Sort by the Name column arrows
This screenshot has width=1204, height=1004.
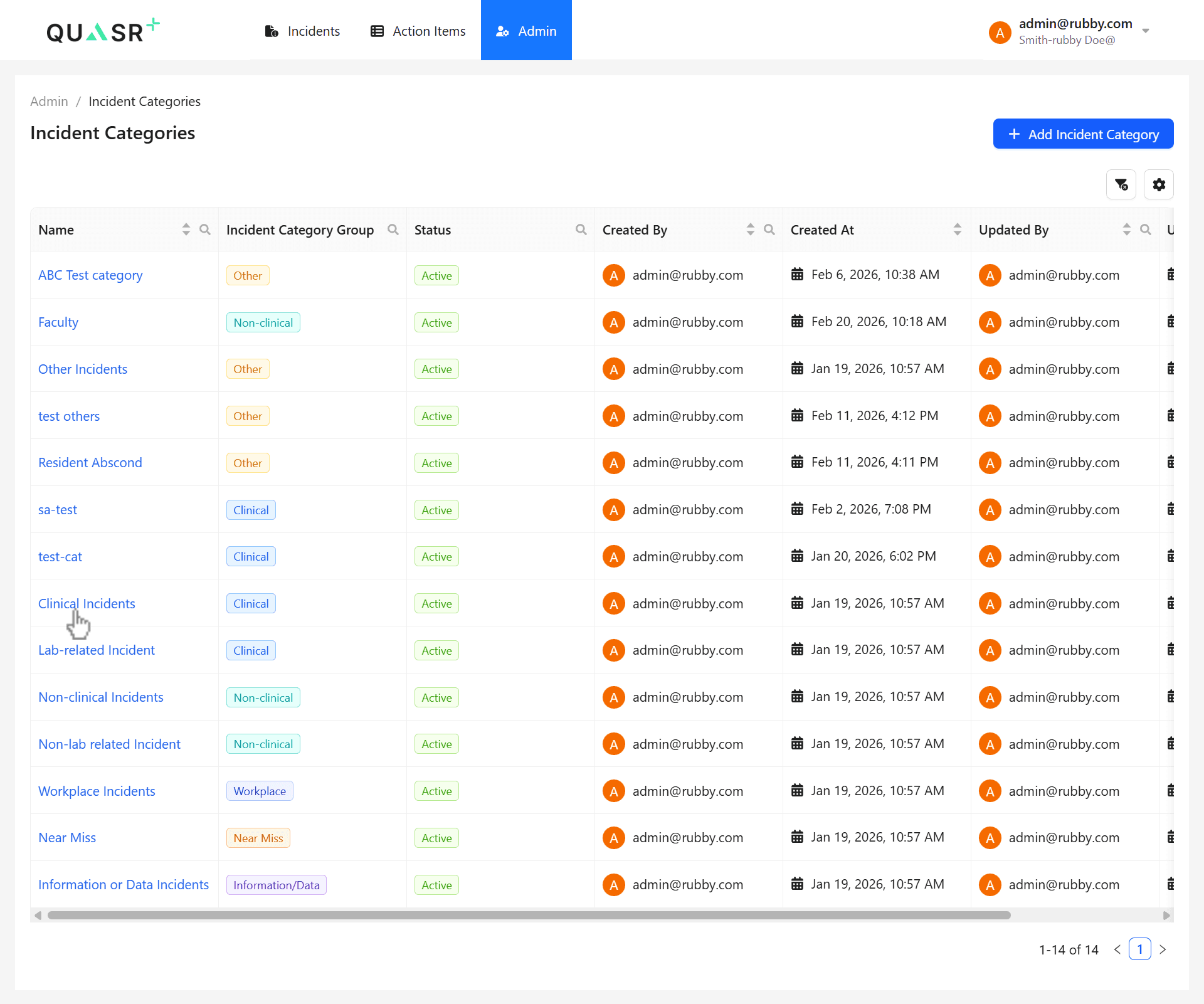click(186, 230)
